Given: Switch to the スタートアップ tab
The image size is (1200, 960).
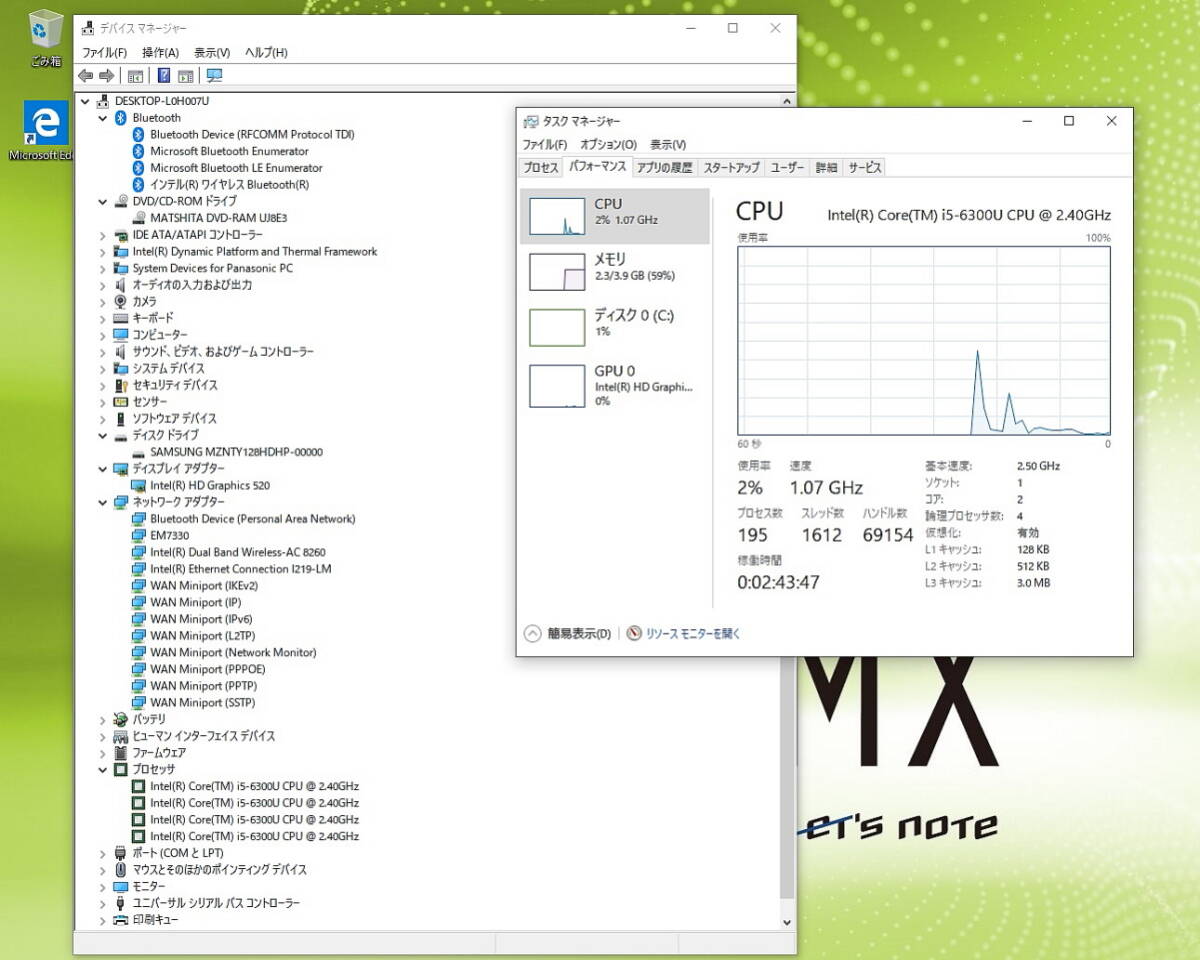Looking at the screenshot, I should click(x=731, y=168).
